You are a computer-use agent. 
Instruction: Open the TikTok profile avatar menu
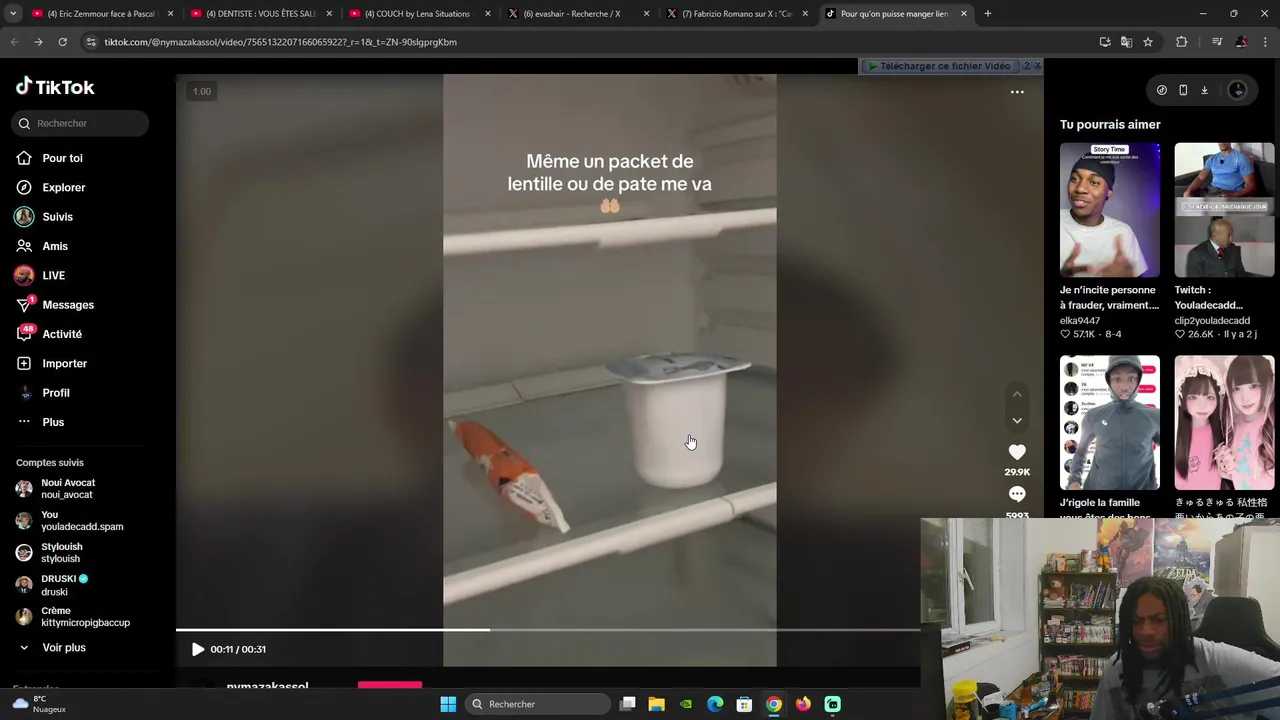pos(1237,90)
